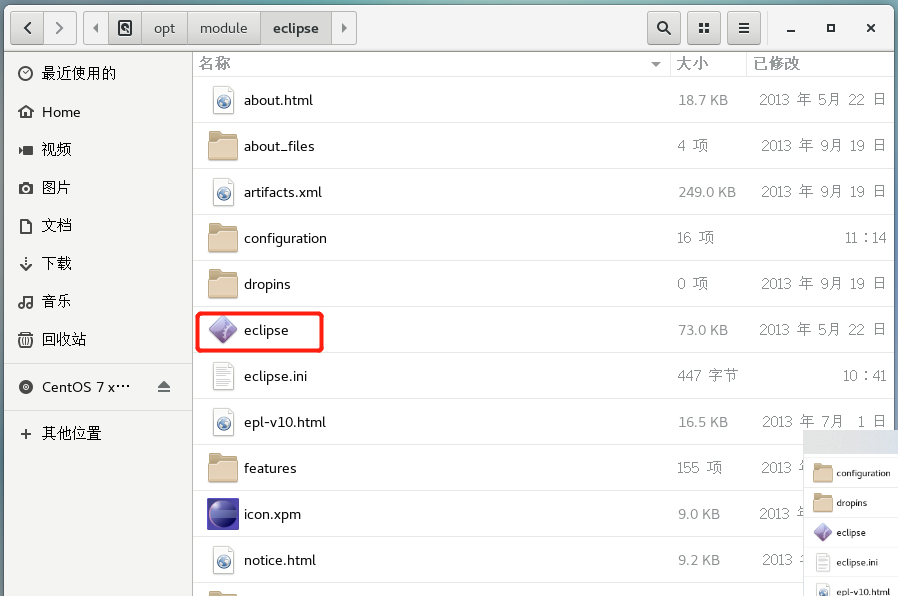Eject the CentOS 7 volume
Viewport: 898px width, 596px height.
tap(163, 386)
